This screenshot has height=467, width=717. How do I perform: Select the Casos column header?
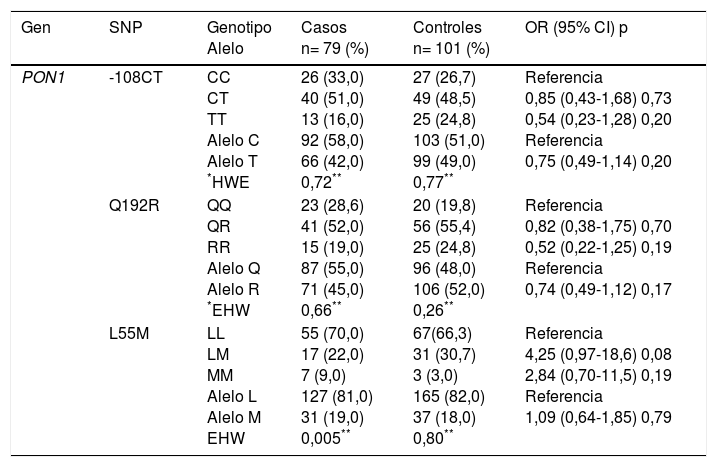pos(322,28)
